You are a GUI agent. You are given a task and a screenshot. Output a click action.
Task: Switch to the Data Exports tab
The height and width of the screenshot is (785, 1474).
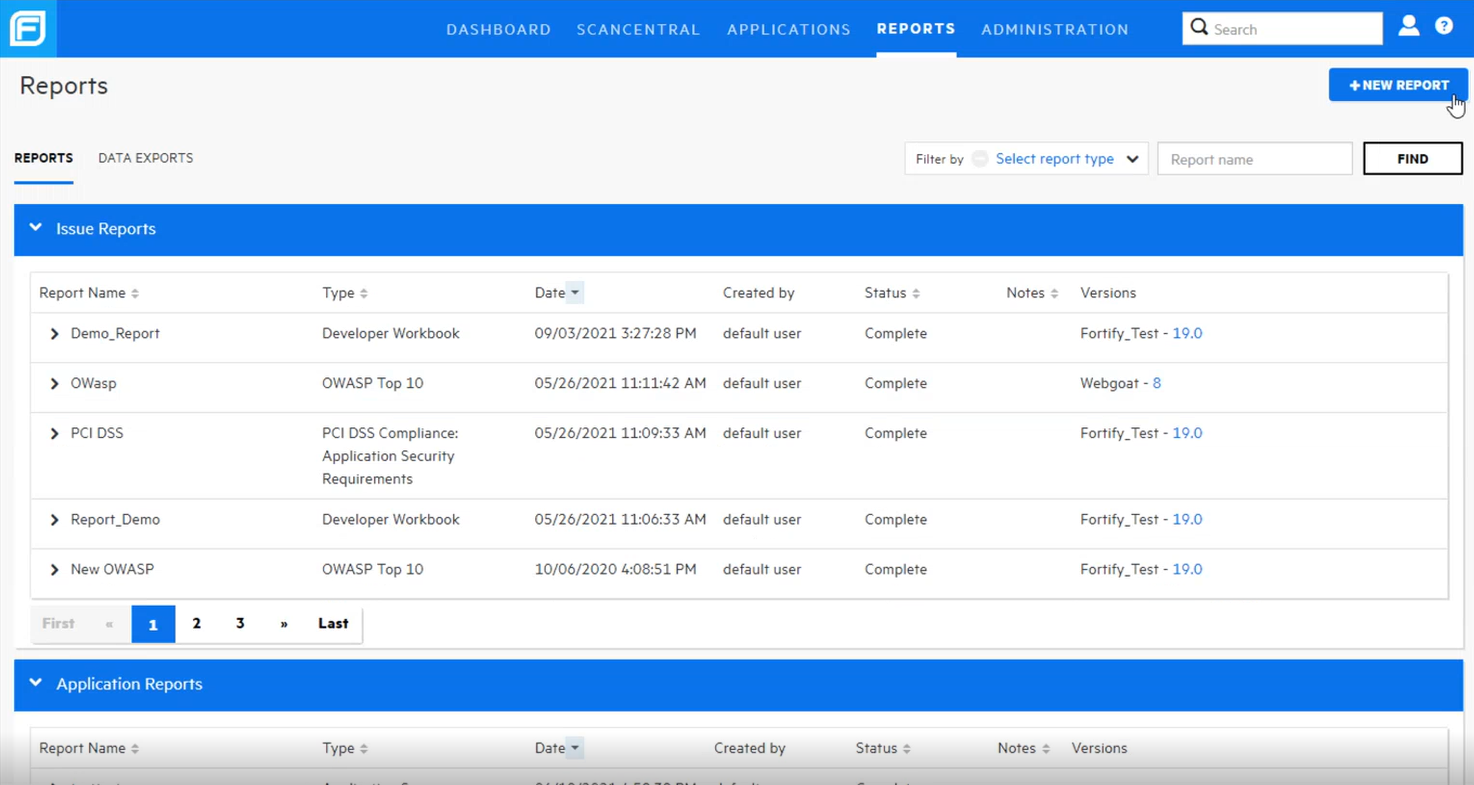click(x=145, y=158)
